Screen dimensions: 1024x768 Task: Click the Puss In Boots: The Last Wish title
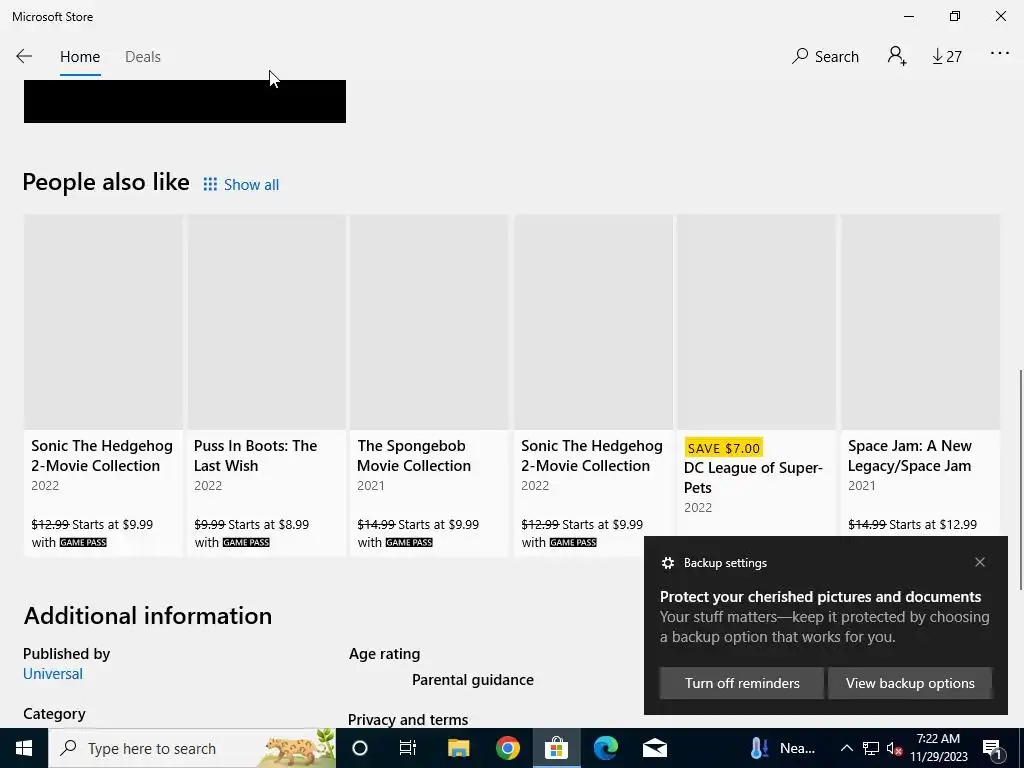255,456
